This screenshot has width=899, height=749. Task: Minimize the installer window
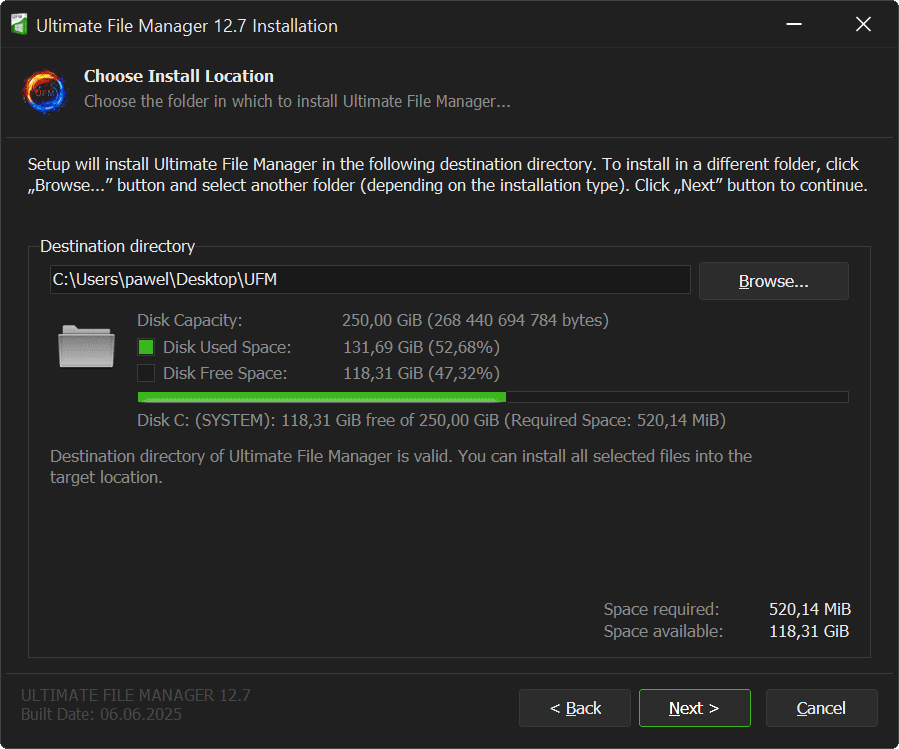click(793, 25)
